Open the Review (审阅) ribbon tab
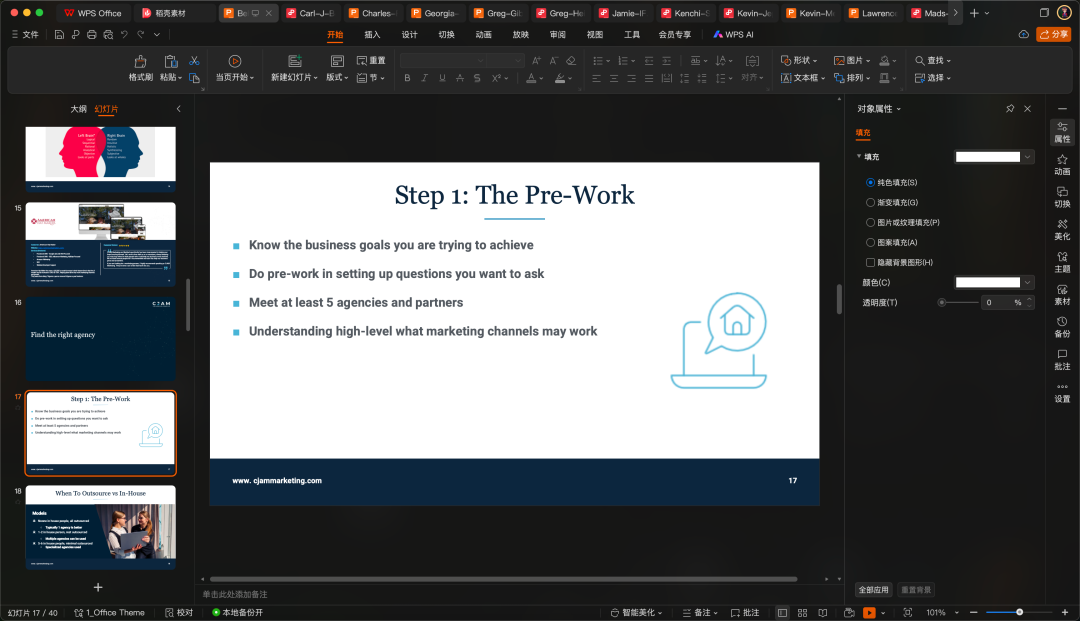Screen dimensions: 1080x621 [558, 34]
